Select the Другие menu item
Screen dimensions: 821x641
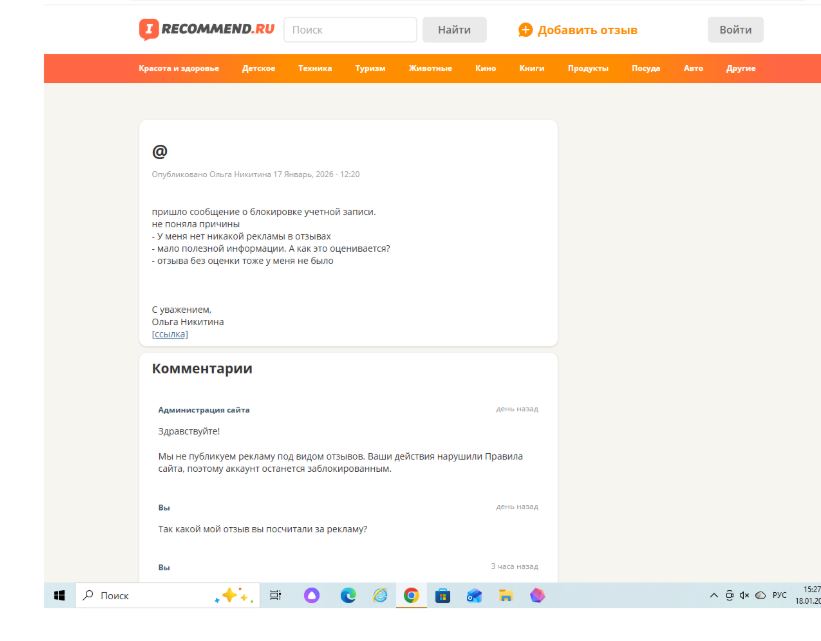(740, 69)
